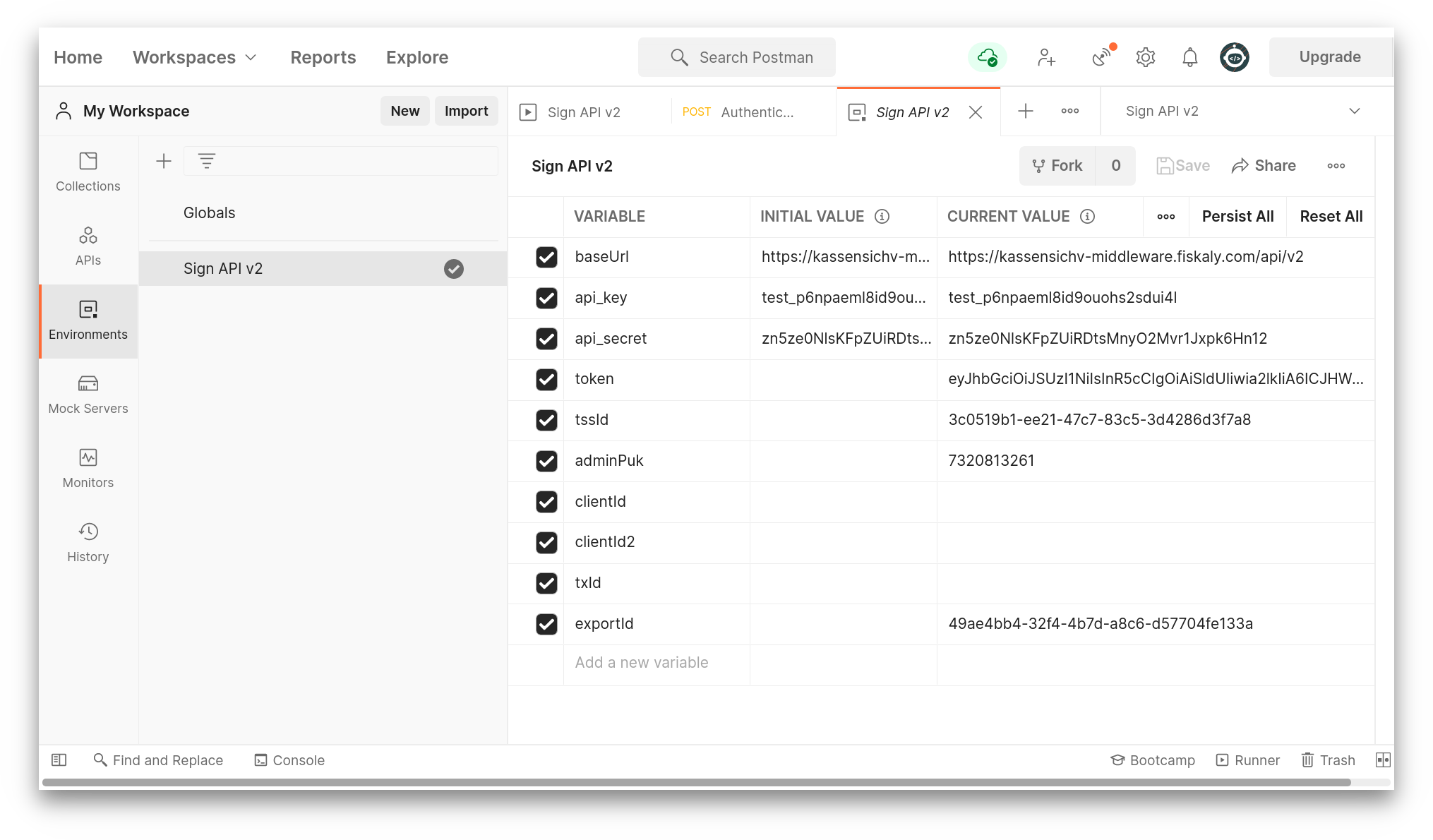Screen dimensions: 1433x840
Task: Click the tssId current value cell
Action: [1156, 420]
